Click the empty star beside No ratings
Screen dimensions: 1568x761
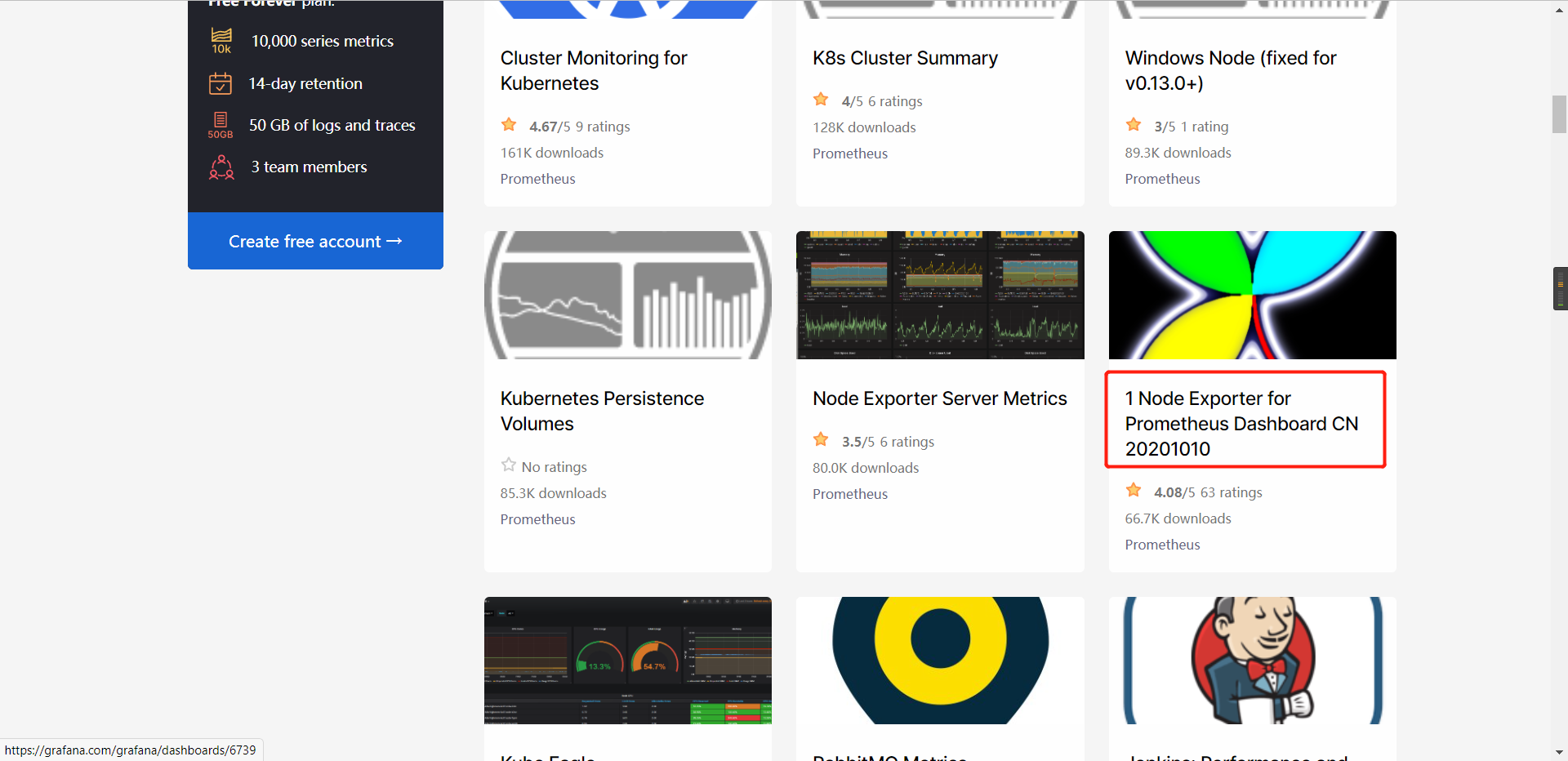tap(509, 465)
